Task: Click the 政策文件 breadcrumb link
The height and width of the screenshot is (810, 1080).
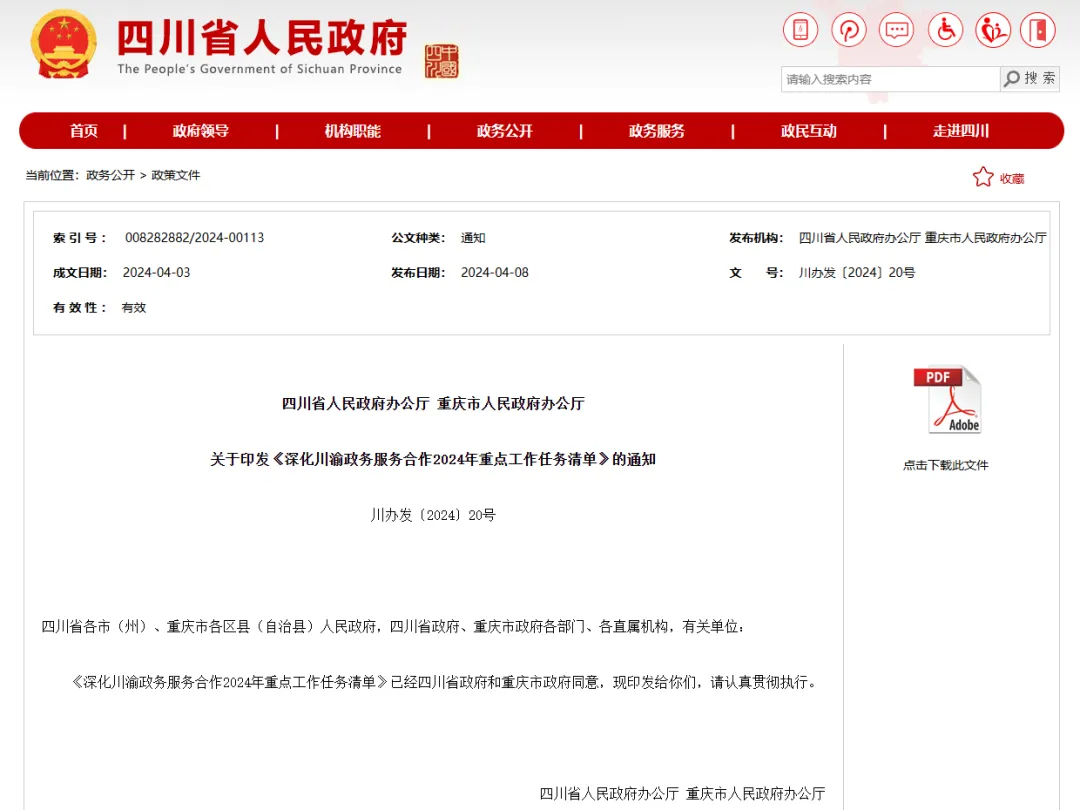Action: pos(176,175)
